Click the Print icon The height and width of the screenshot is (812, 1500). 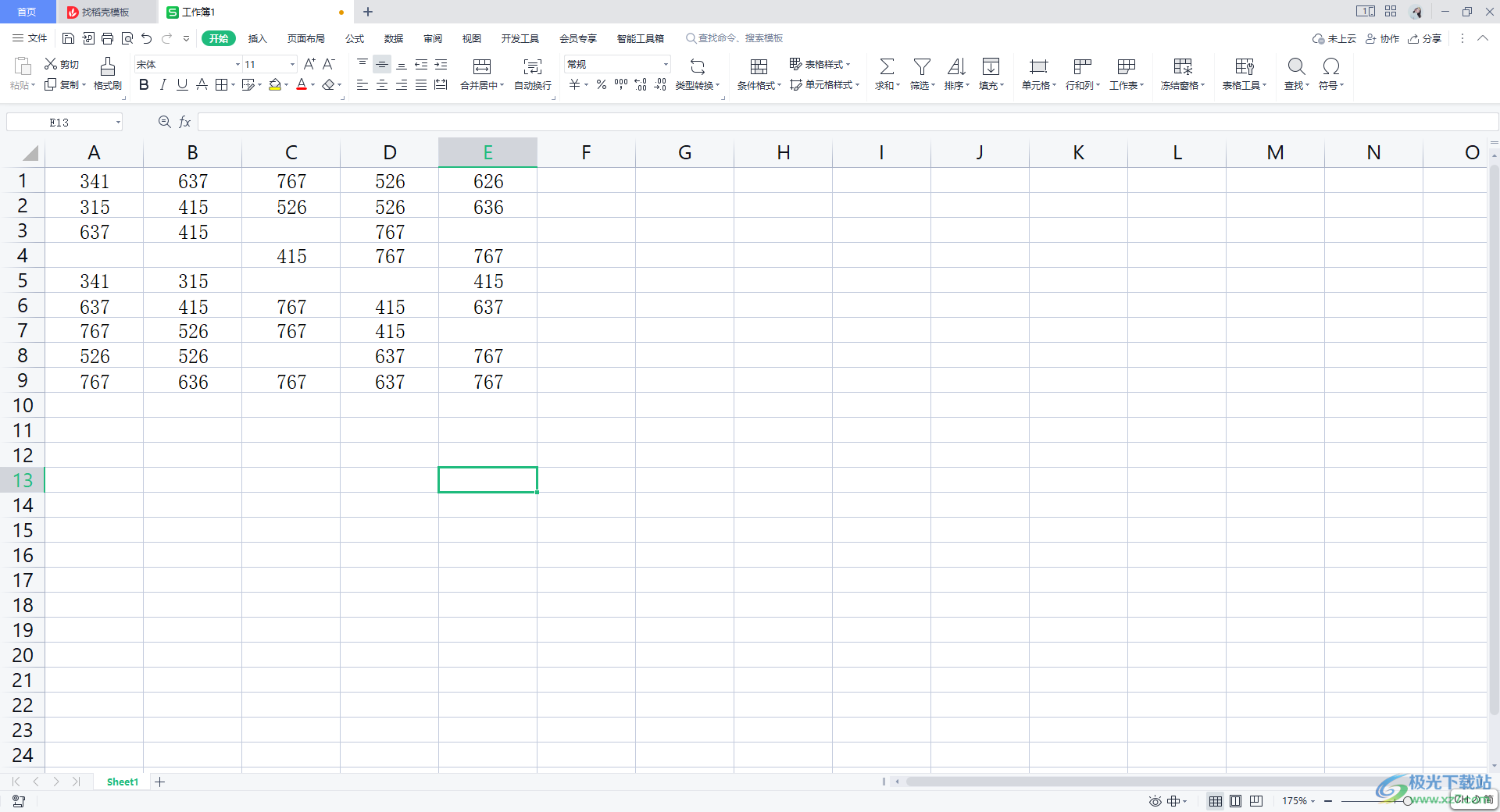pos(107,38)
